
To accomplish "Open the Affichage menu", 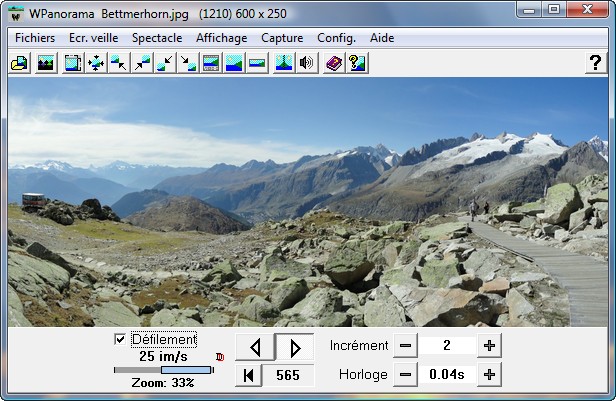I will click(222, 38).
